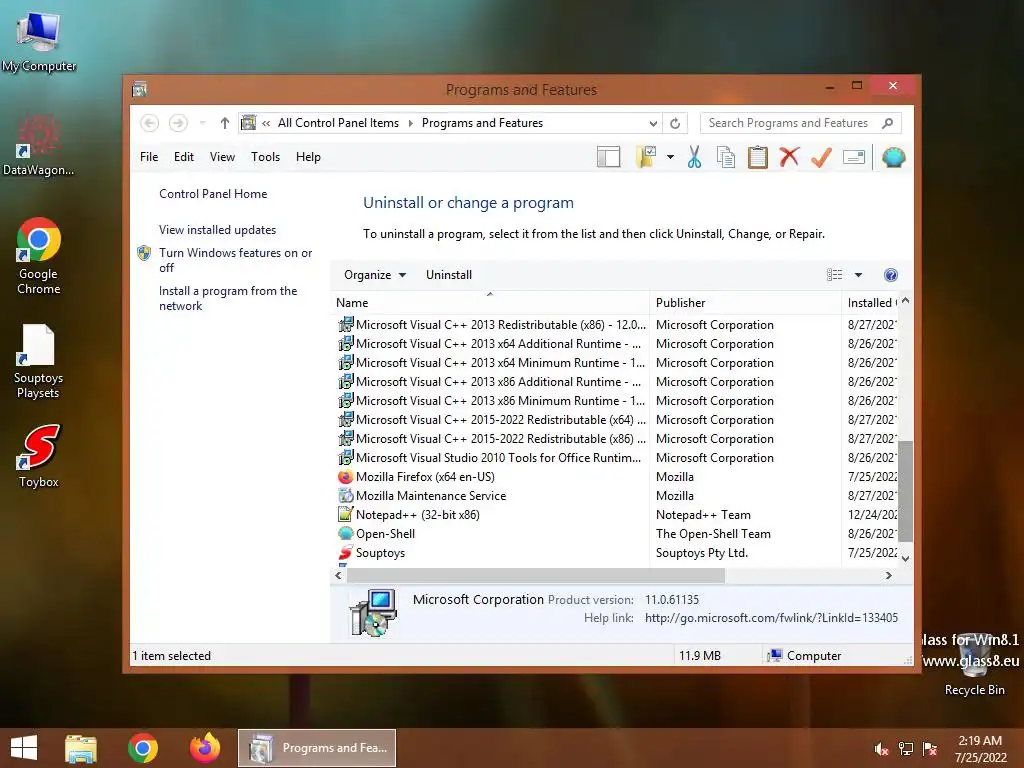Click the search magnifier icon
The width and height of the screenshot is (1024, 768).
[888, 123]
